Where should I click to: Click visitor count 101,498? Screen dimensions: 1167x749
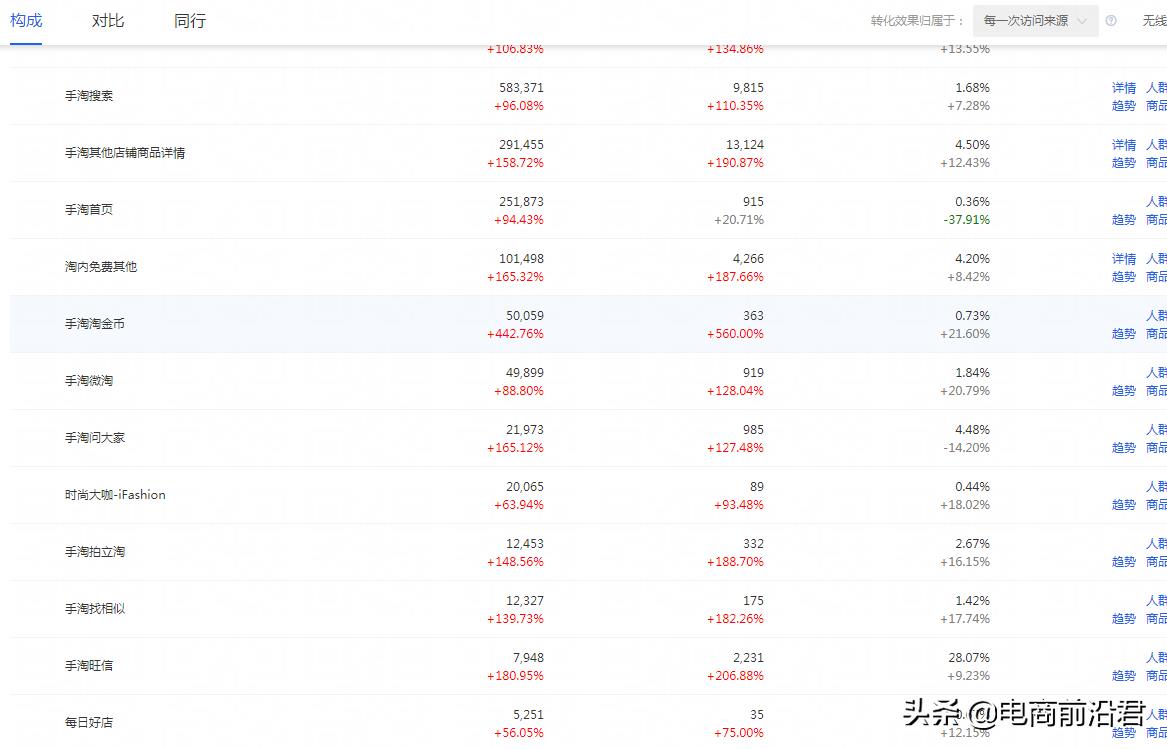pyautogui.click(x=521, y=258)
